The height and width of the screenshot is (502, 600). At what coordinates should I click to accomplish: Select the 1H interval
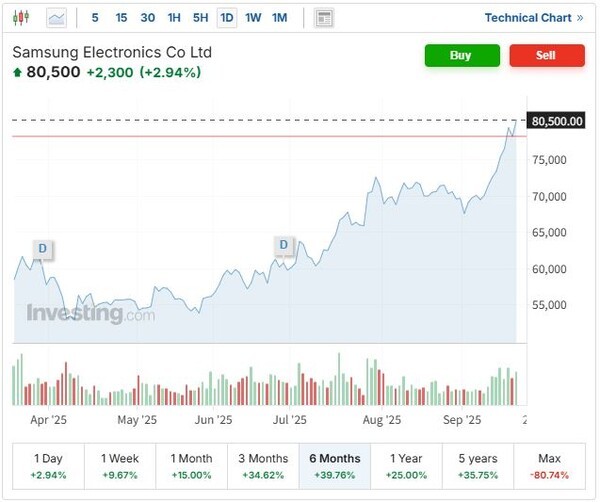(x=174, y=18)
